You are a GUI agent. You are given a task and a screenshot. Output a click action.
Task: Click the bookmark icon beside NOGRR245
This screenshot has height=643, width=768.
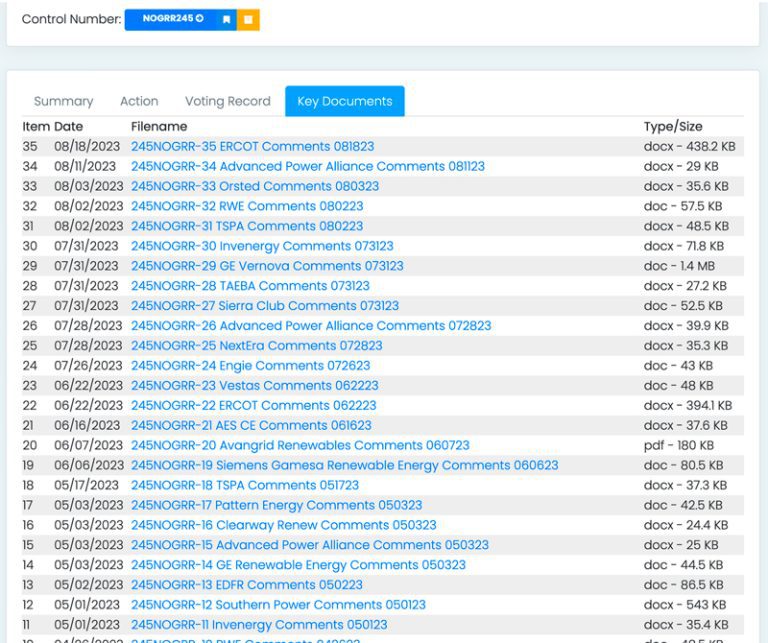pos(226,20)
